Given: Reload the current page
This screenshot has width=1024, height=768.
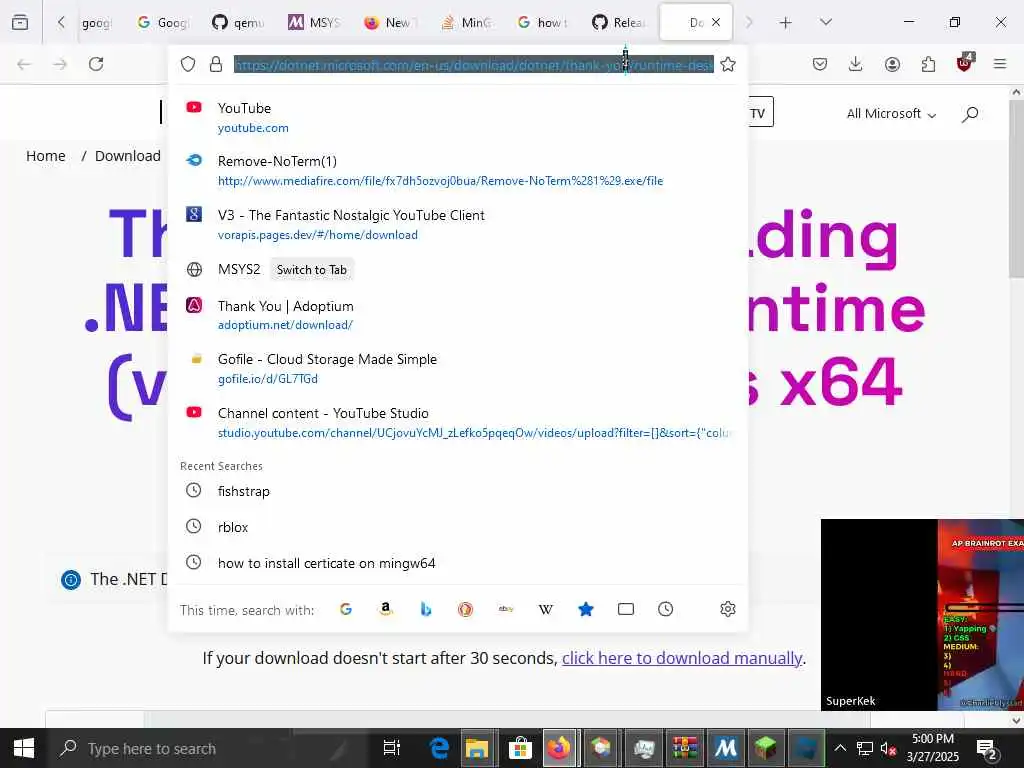Looking at the screenshot, I should [96, 64].
